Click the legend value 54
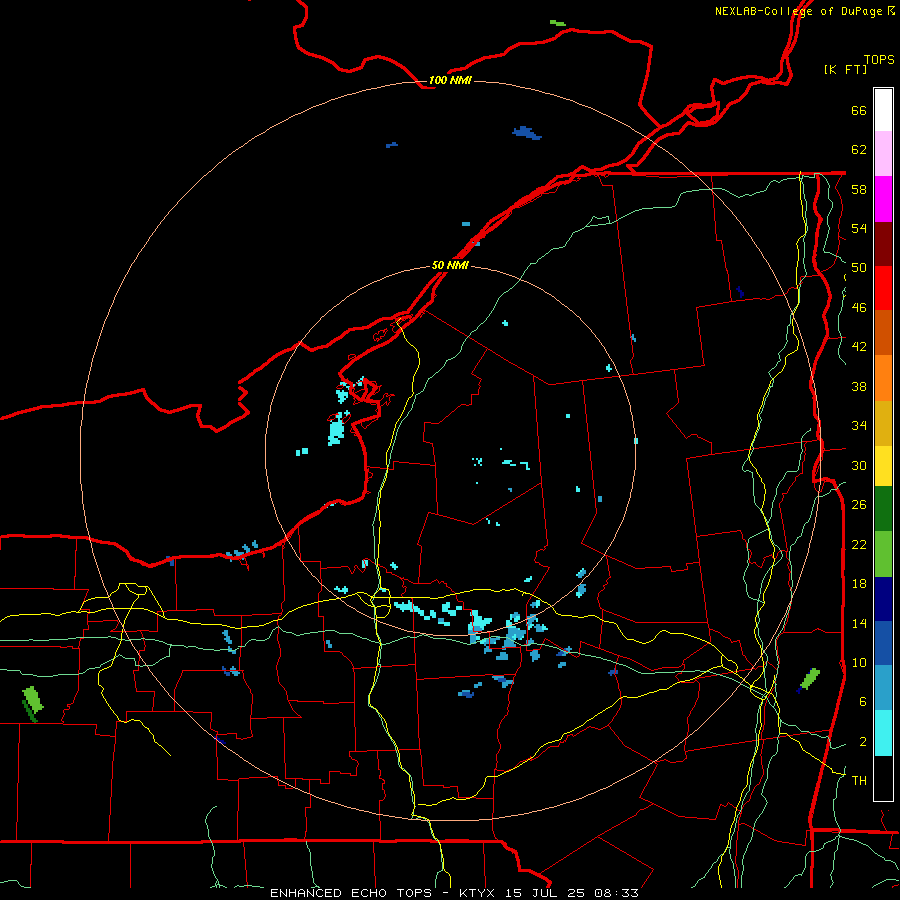The width and height of the screenshot is (900, 900). [x=859, y=228]
